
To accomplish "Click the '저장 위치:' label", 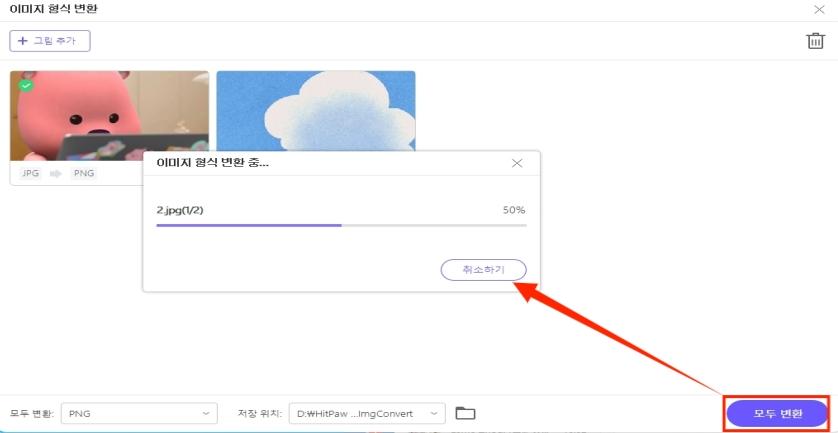I will coord(259,413).
